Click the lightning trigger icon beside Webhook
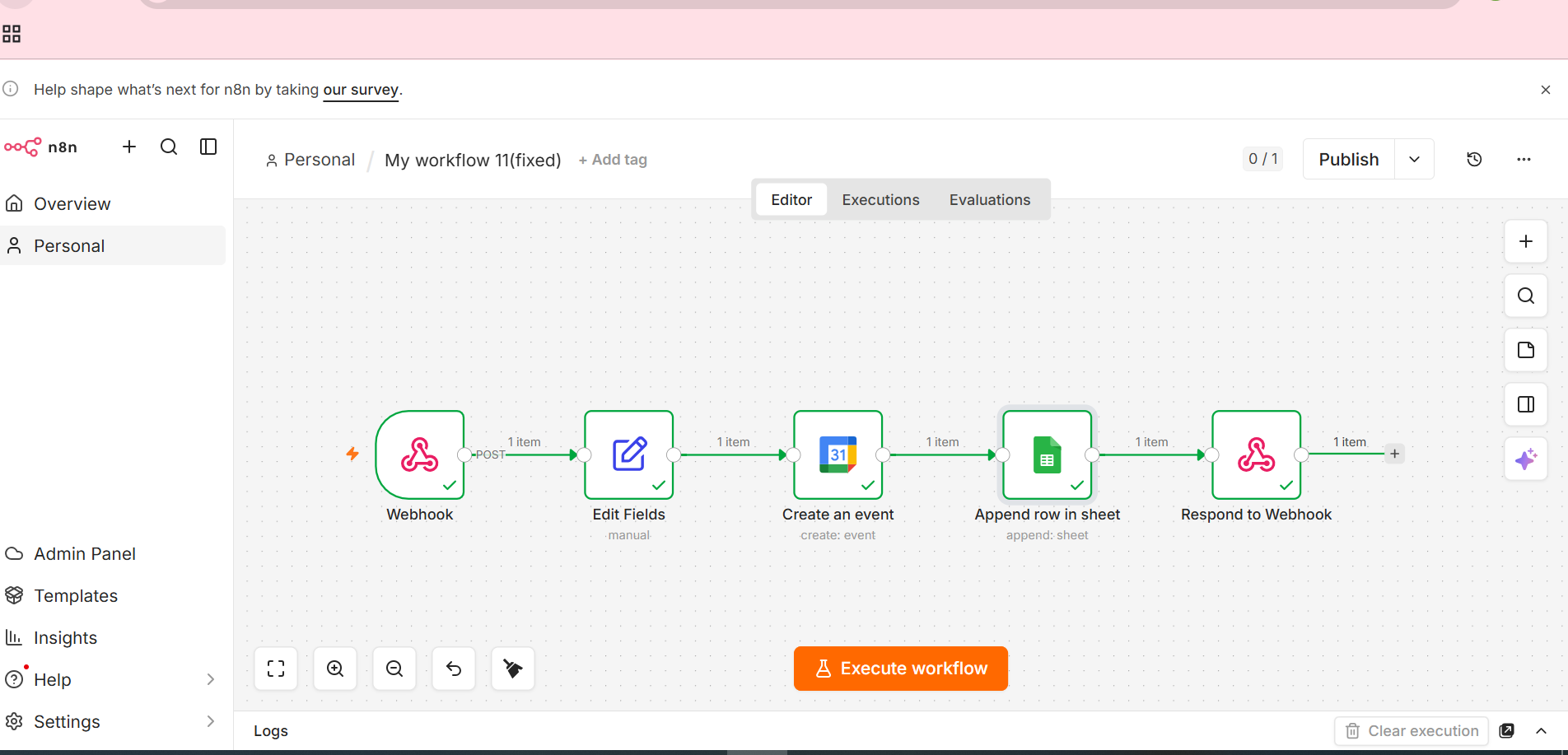This screenshot has width=1568, height=755. (x=352, y=454)
